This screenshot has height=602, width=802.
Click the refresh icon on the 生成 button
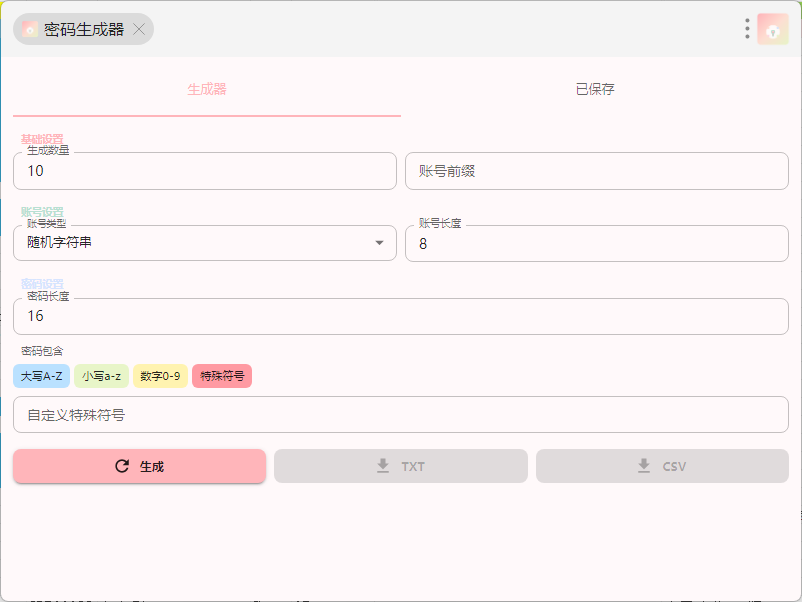[122, 466]
